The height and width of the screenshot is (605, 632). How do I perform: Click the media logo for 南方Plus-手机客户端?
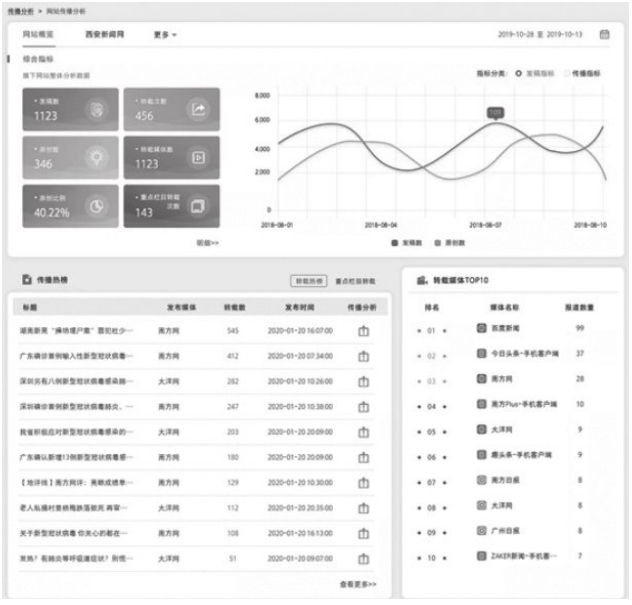(482, 404)
